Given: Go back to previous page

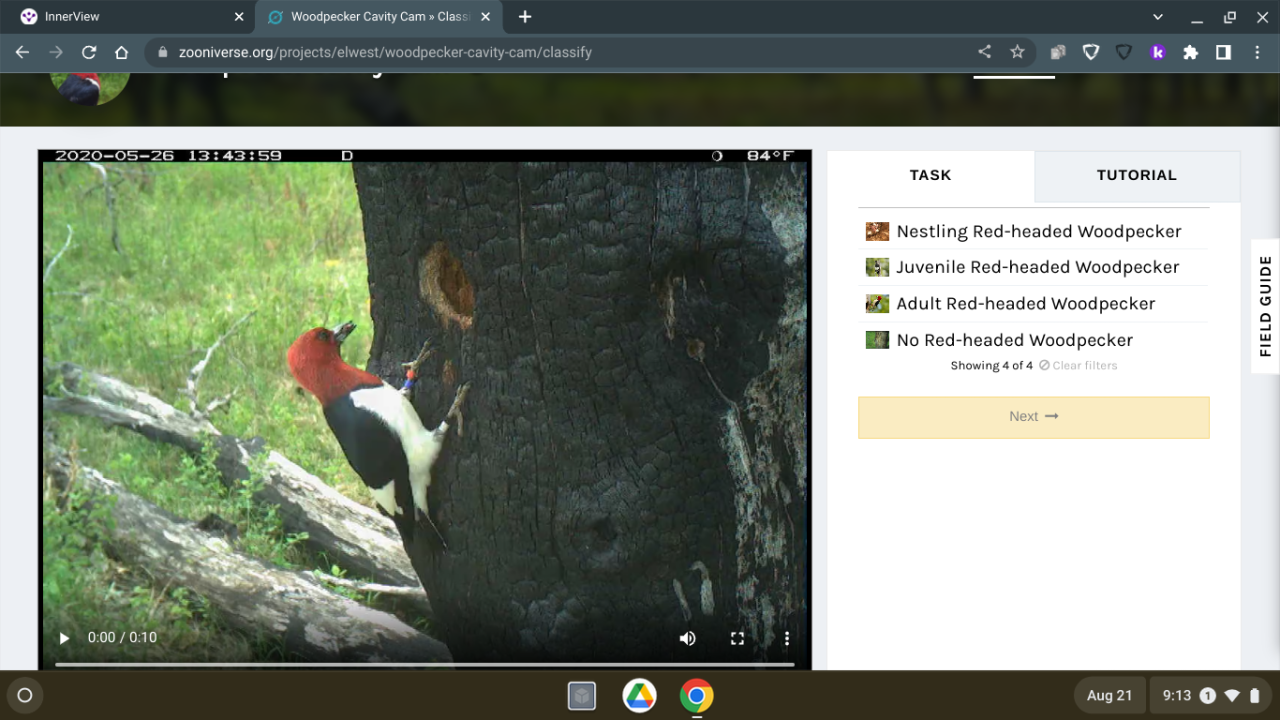Looking at the screenshot, I should 22,52.
